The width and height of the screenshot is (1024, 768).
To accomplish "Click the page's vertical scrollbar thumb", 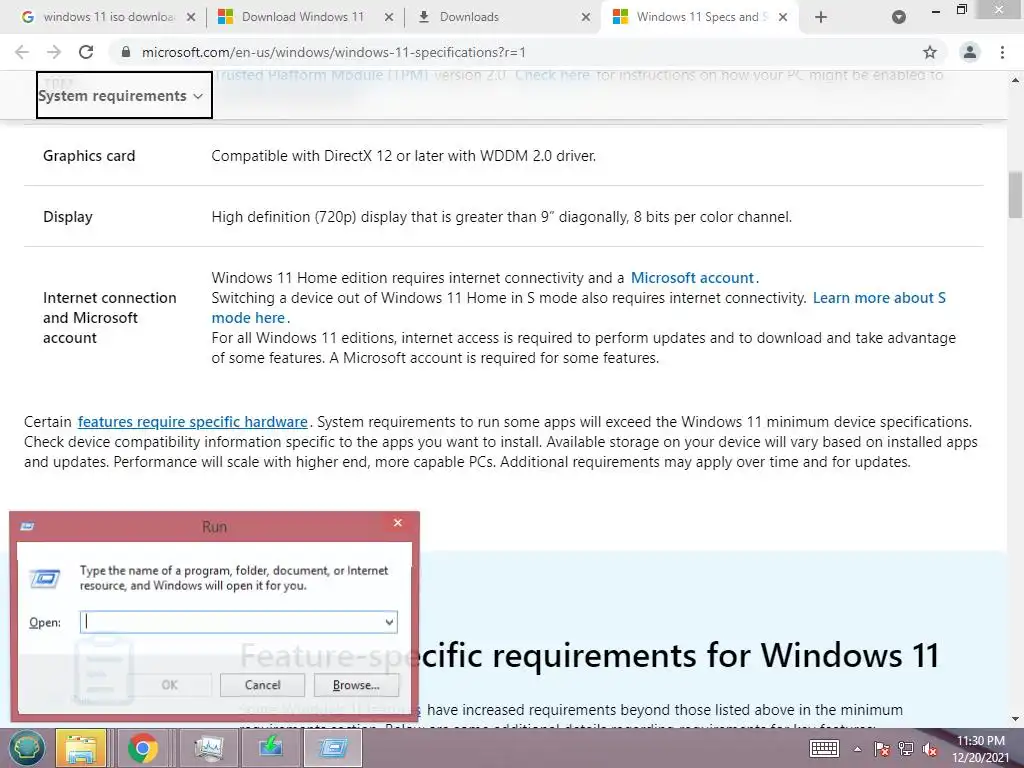I will point(1015,195).
